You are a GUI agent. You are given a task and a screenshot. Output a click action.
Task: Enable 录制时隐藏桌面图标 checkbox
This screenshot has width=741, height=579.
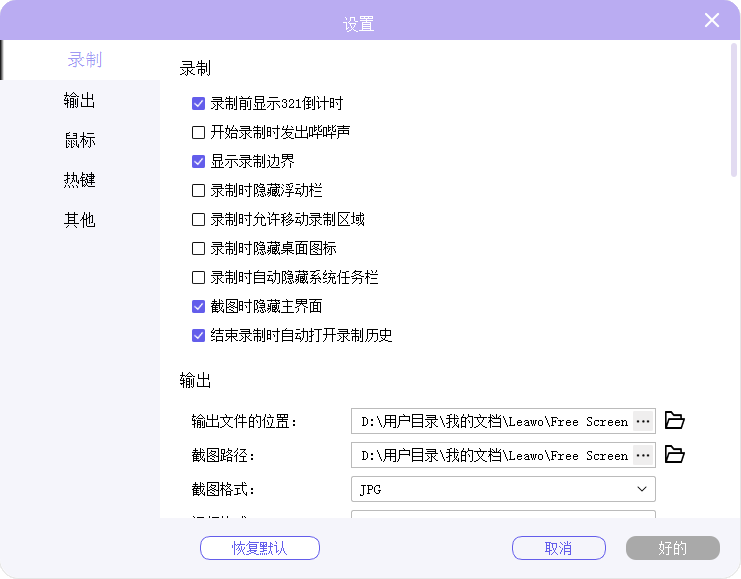coord(198,248)
